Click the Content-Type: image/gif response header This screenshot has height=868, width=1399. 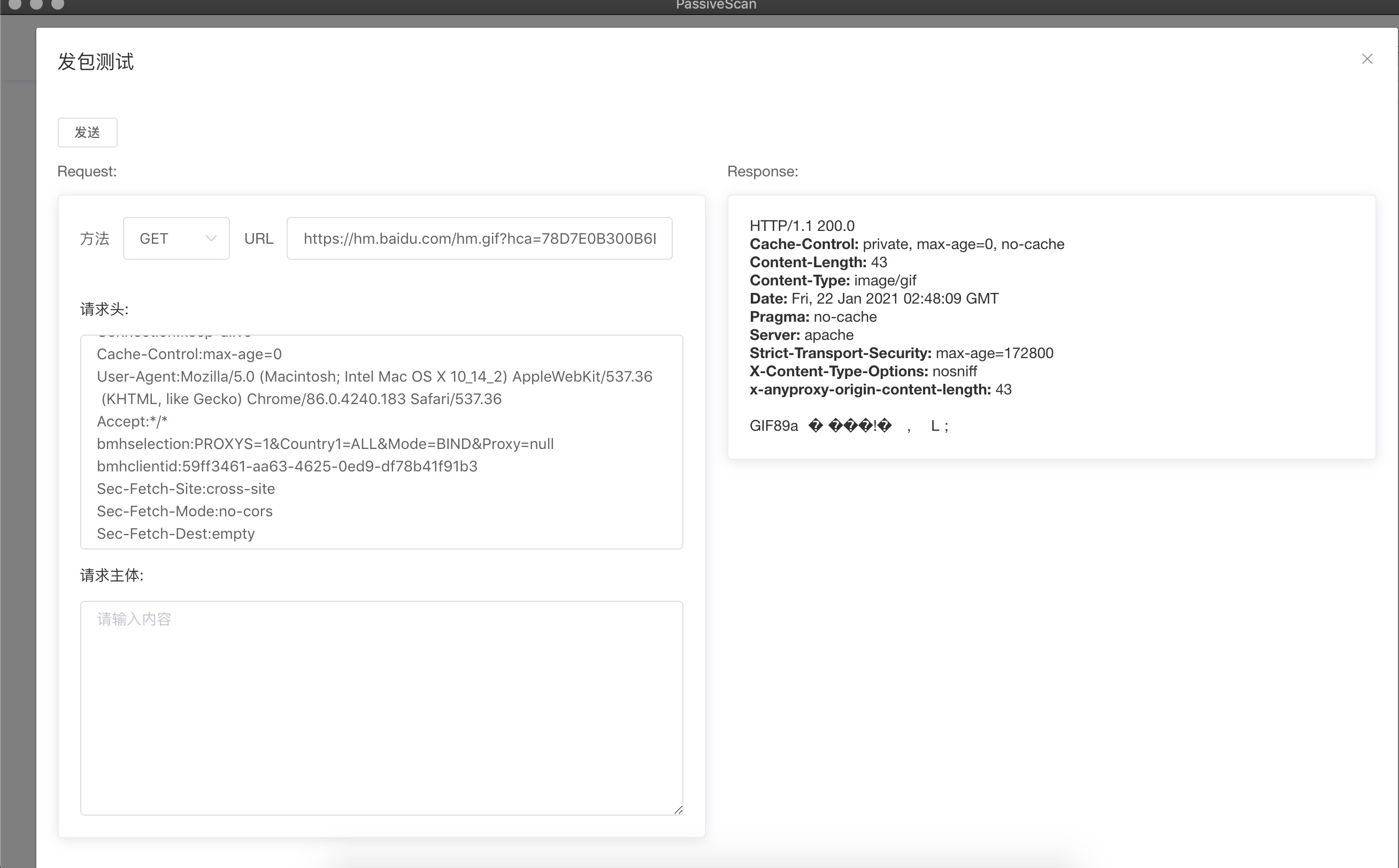(832, 280)
